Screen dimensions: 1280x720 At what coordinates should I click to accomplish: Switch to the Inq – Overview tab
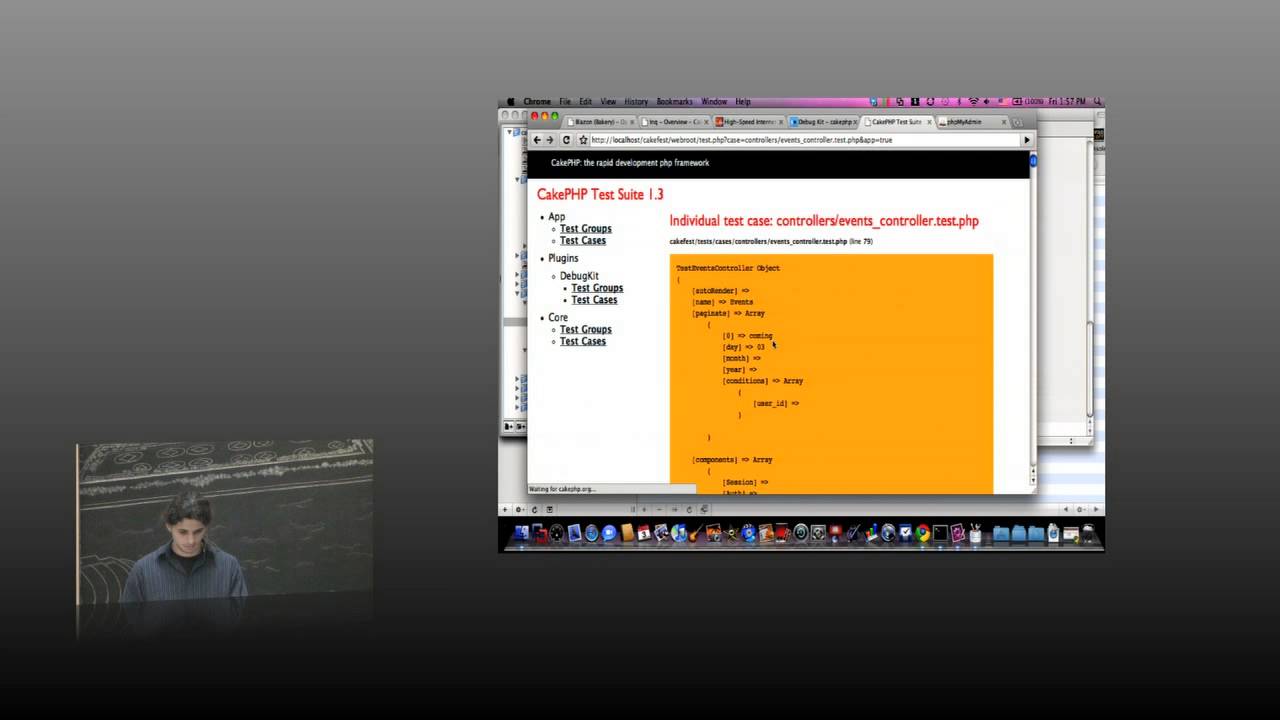(x=675, y=122)
